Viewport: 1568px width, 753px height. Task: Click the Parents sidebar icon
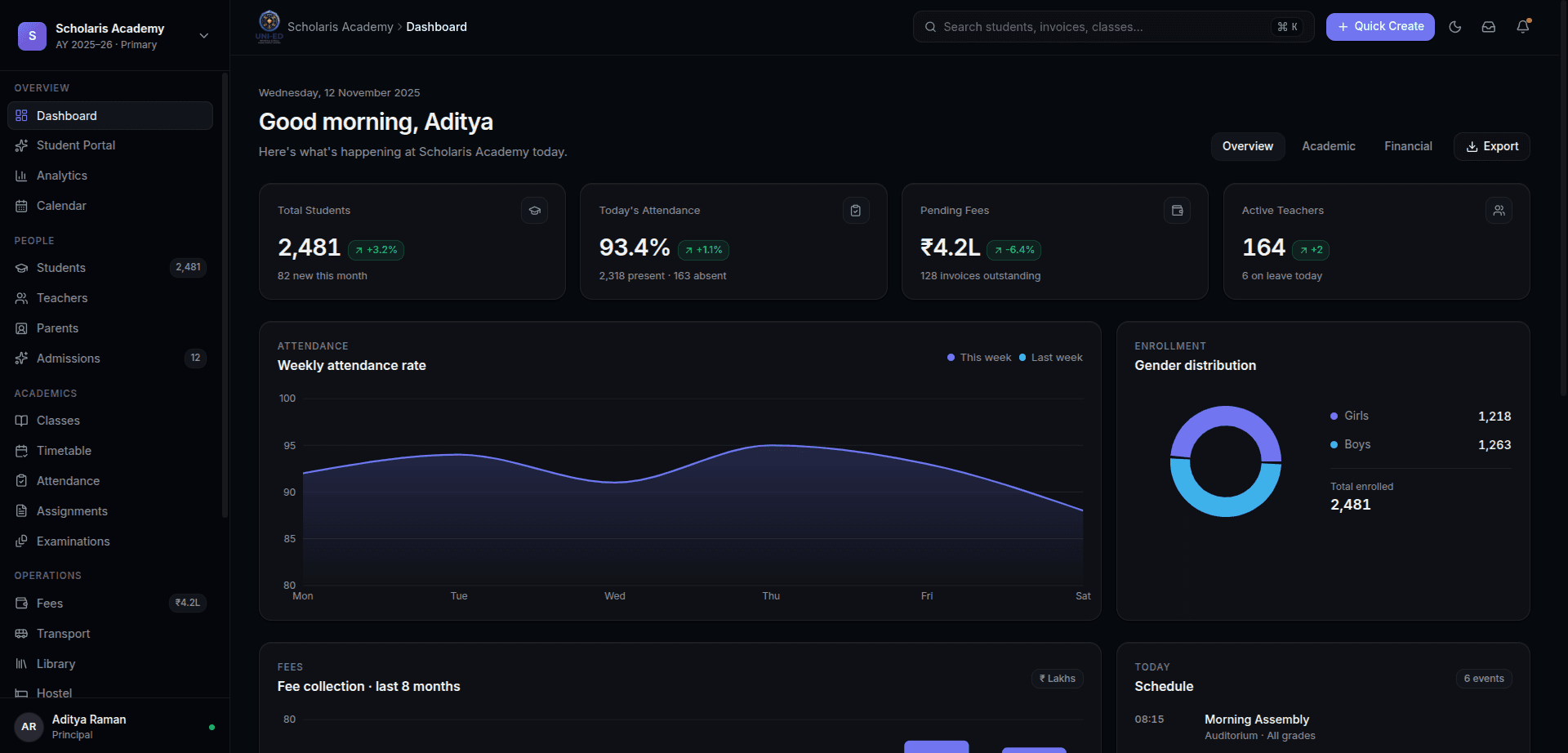21,328
